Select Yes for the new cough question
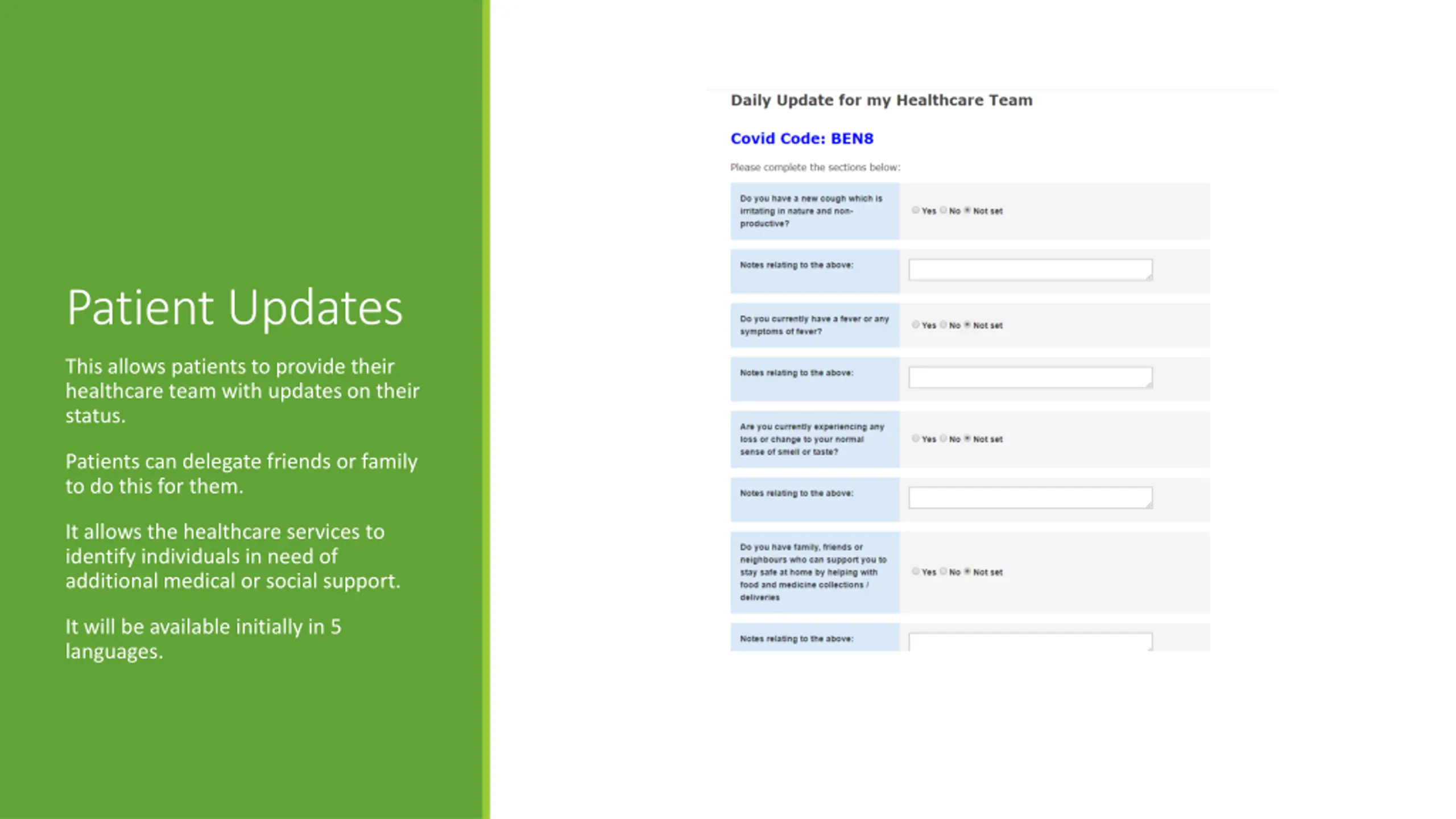The width and height of the screenshot is (1456, 819). tap(916, 210)
